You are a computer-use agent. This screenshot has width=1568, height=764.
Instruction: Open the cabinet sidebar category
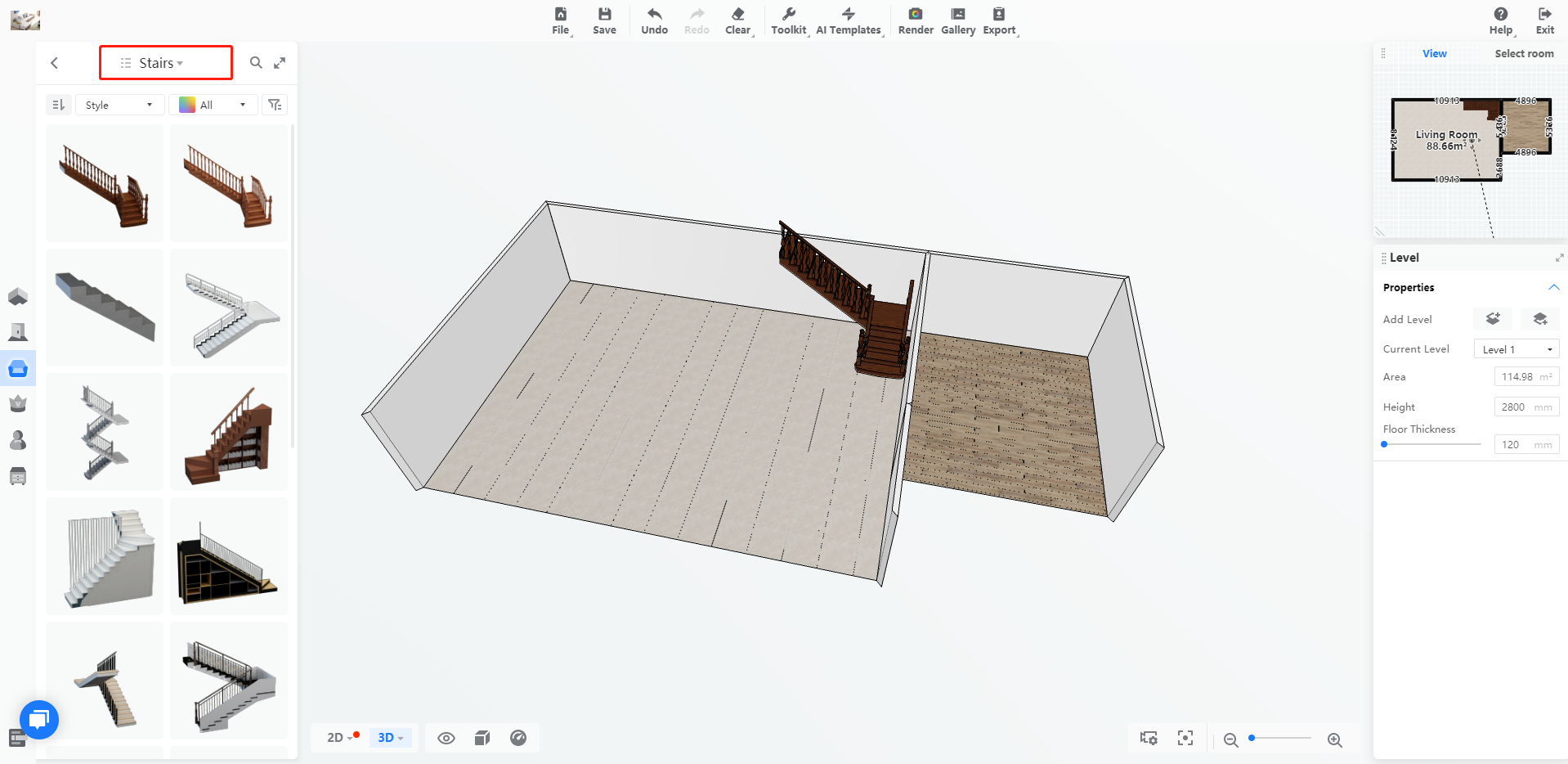pyautogui.click(x=18, y=476)
